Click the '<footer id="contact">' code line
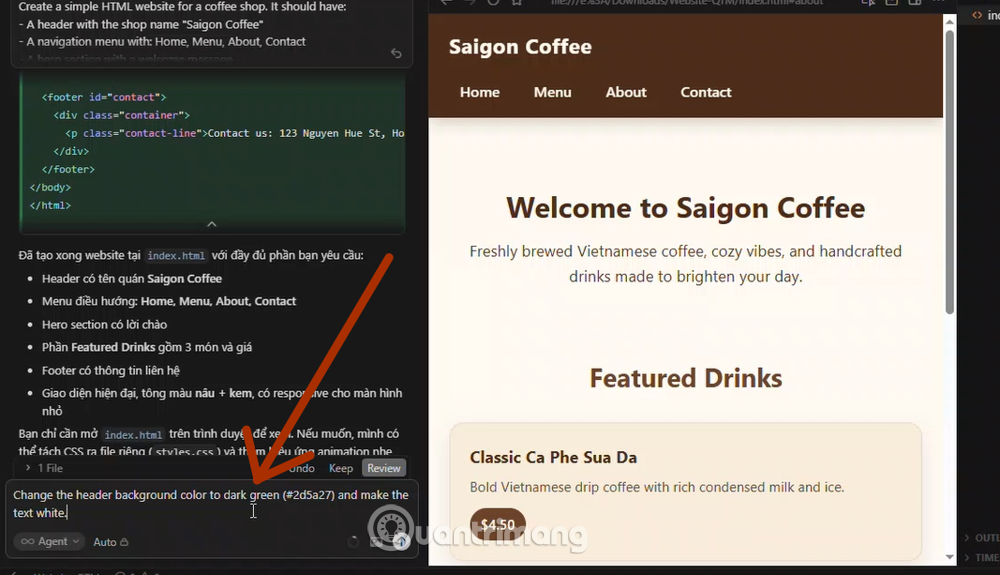 104,98
